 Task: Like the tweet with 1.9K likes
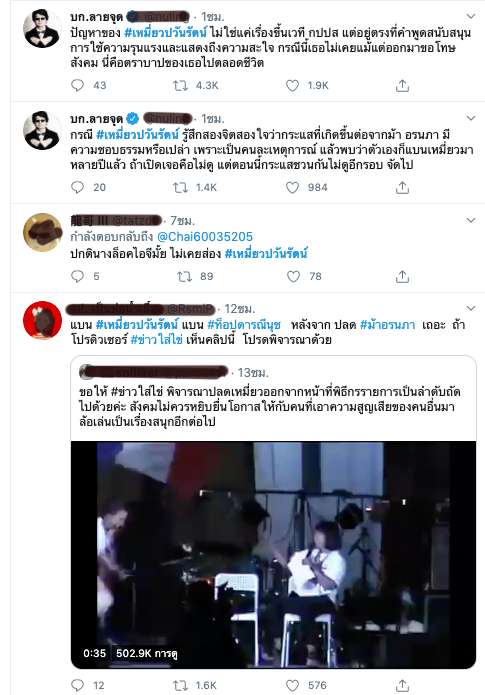[x=292, y=85]
